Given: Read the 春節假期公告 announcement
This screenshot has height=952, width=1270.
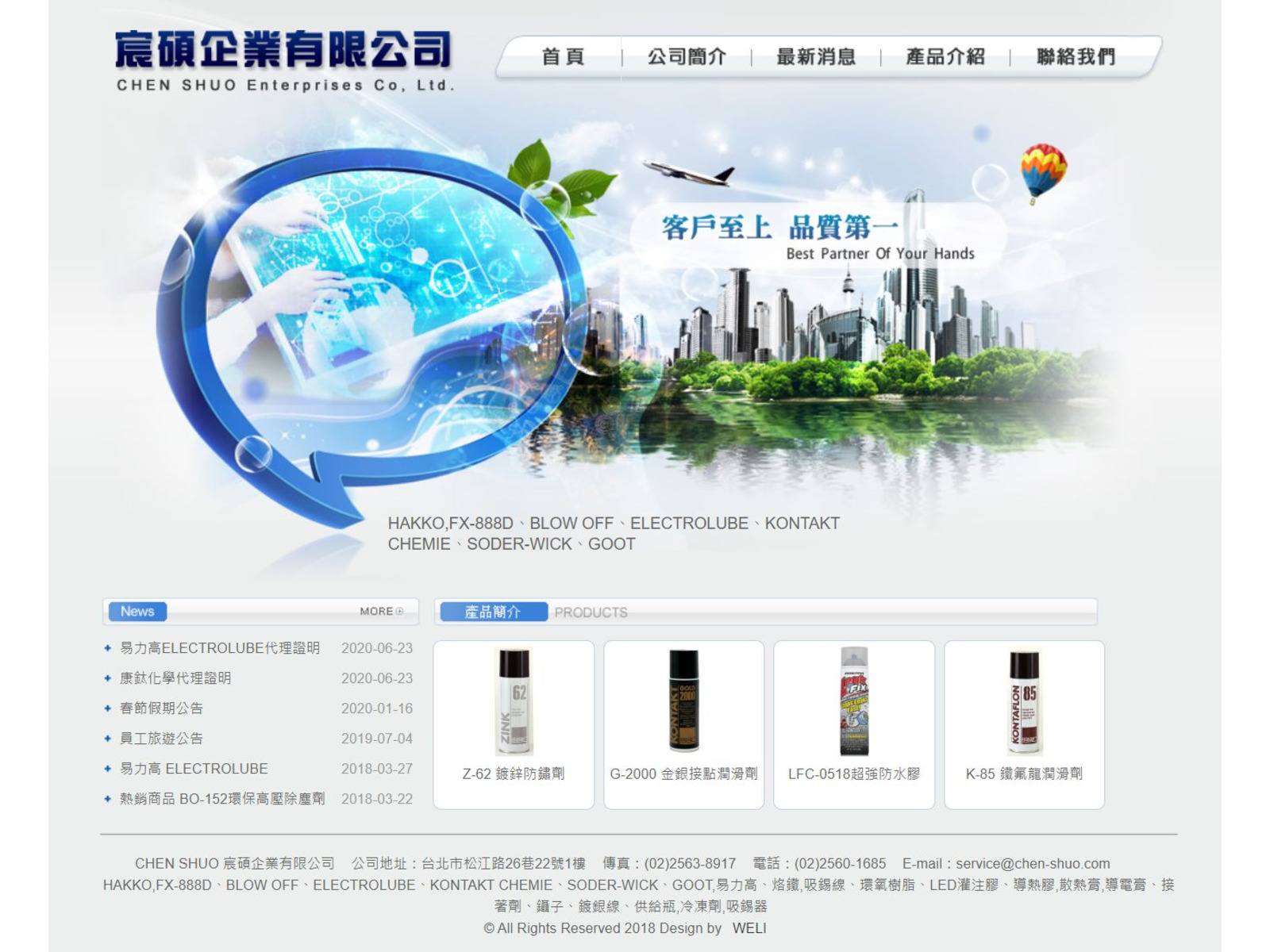Looking at the screenshot, I should click(x=161, y=708).
